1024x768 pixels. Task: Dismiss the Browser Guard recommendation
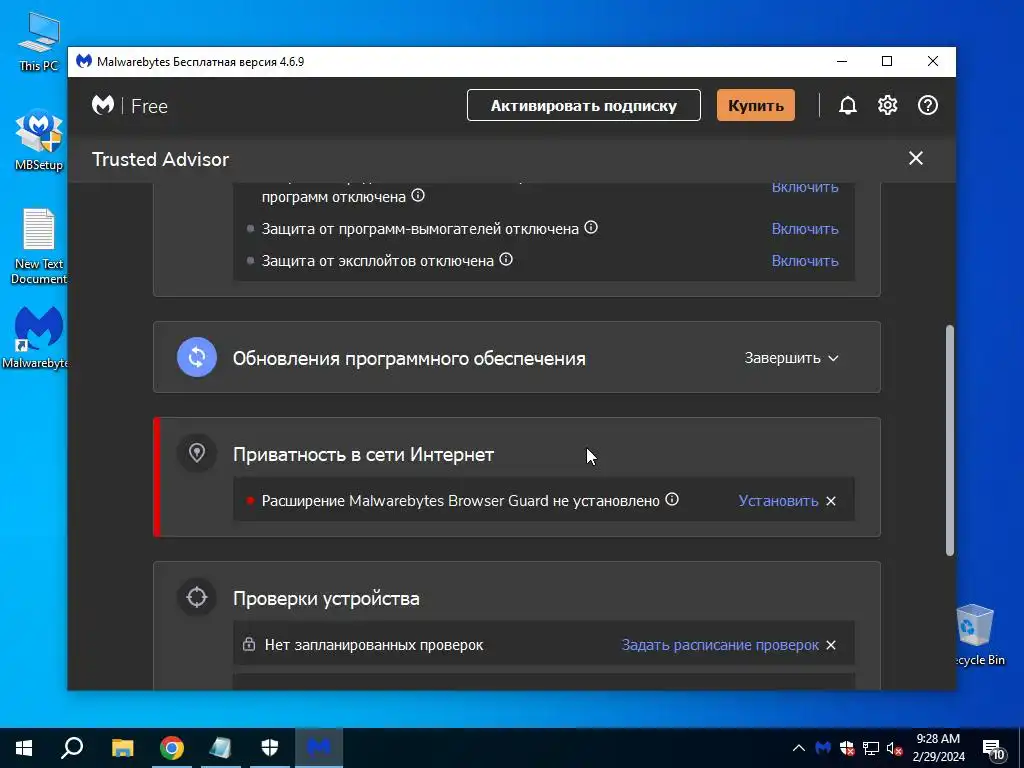tap(831, 501)
